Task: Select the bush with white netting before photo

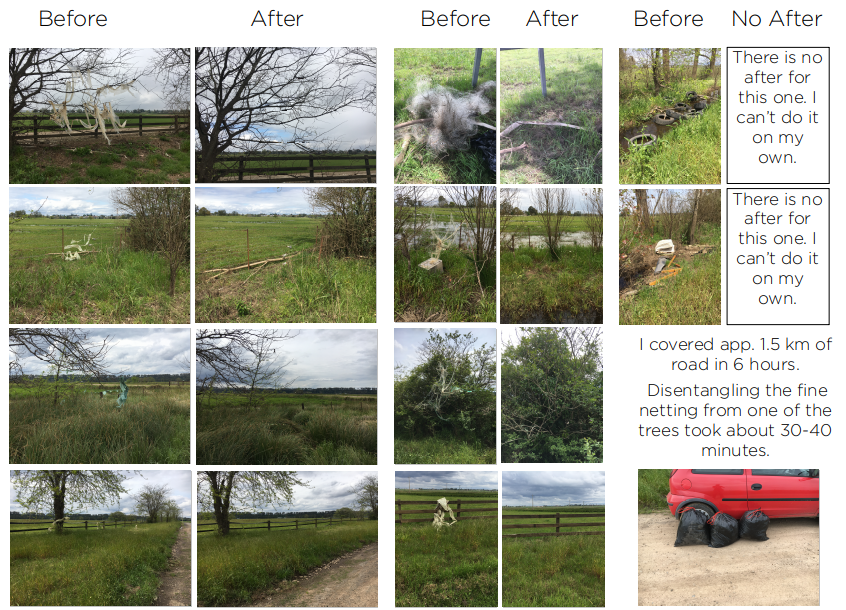Action: click(x=445, y=396)
